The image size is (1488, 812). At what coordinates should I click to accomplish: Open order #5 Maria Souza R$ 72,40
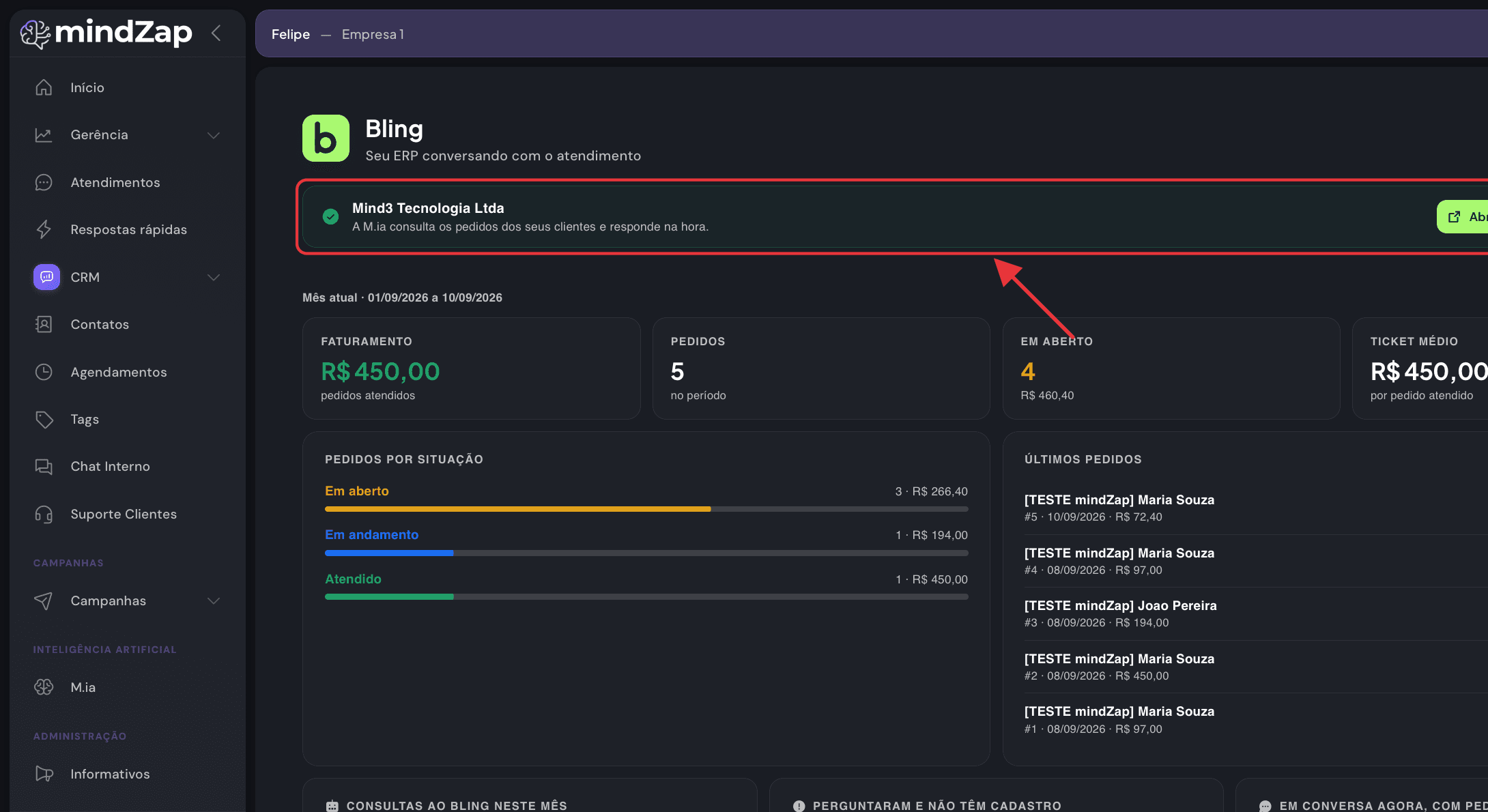click(x=1255, y=508)
